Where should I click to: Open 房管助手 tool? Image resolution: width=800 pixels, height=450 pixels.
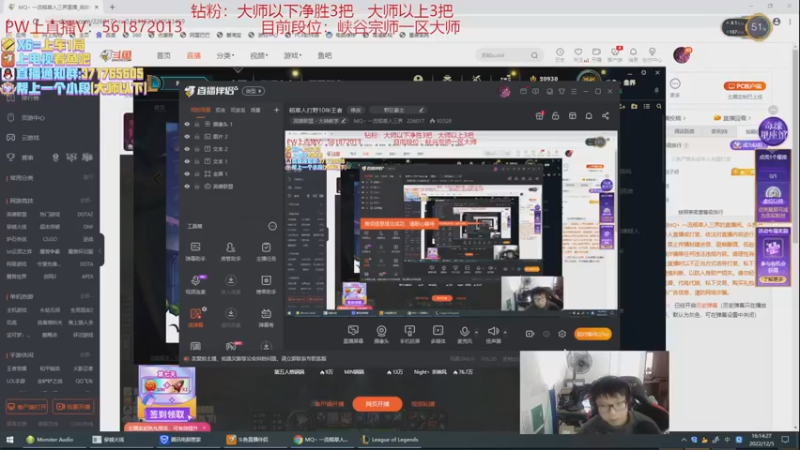click(231, 252)
